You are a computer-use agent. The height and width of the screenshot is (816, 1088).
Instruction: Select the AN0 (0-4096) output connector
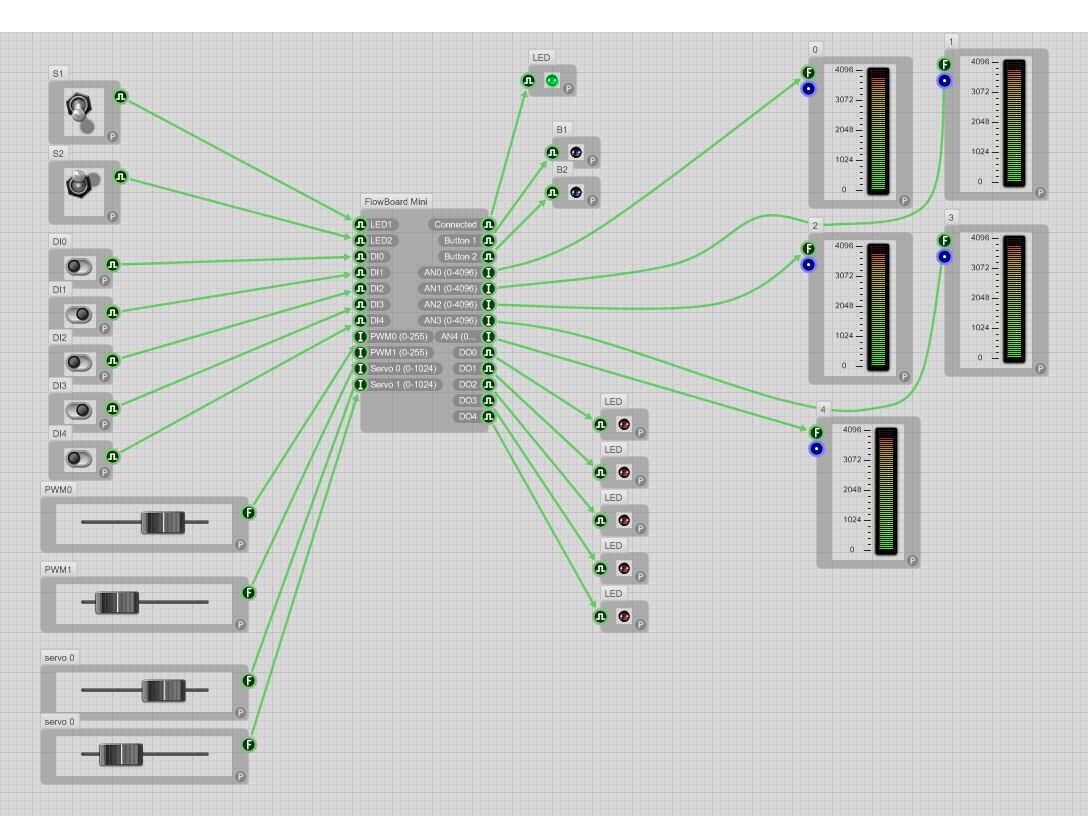488,273
